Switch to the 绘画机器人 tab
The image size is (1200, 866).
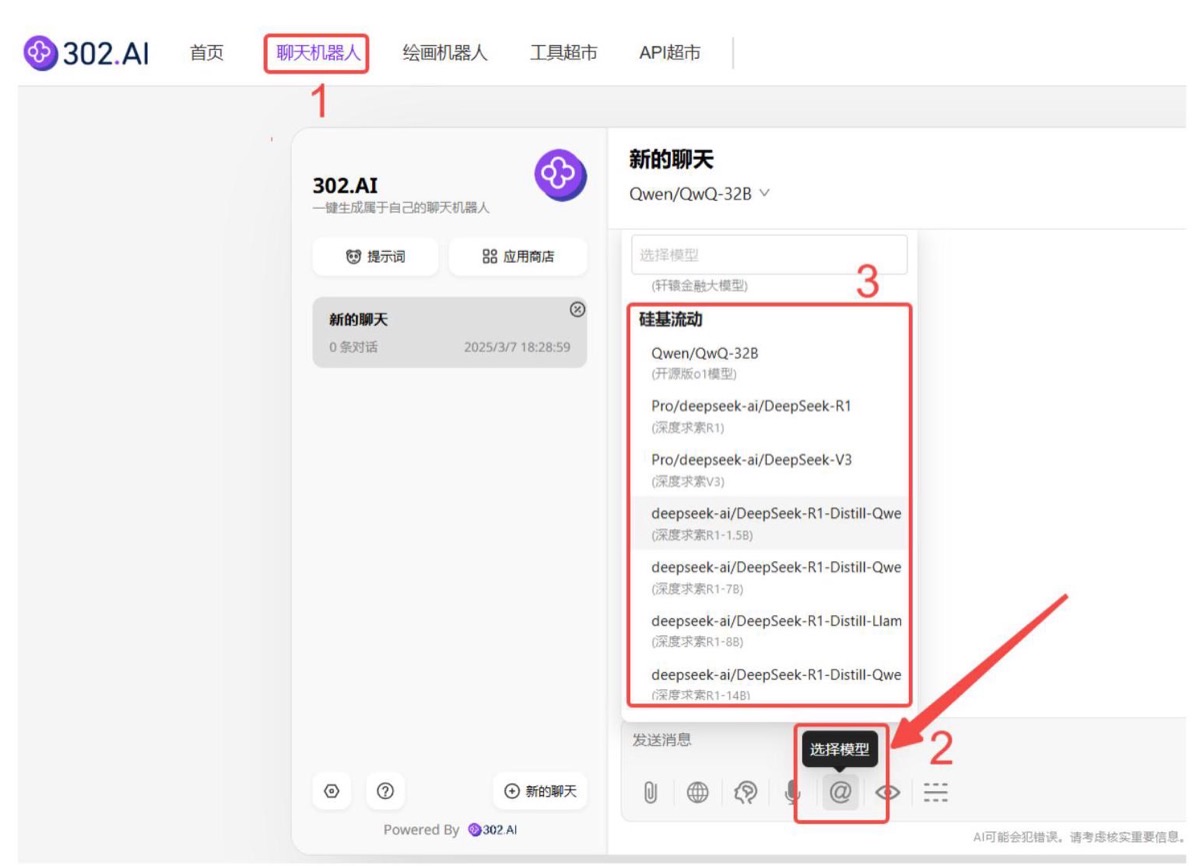point(445,53)
